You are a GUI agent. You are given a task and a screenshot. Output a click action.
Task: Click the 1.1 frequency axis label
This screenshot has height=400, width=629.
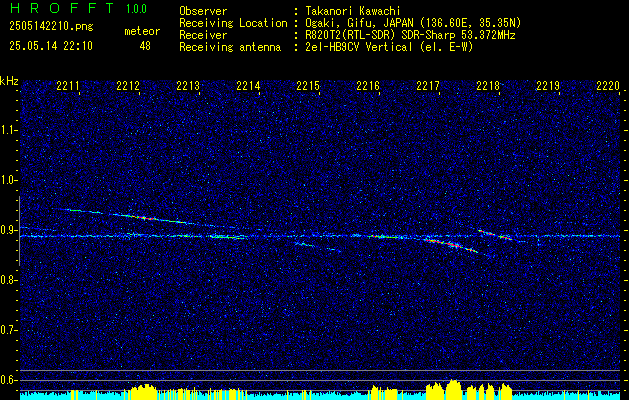click(x=9, y=130)
